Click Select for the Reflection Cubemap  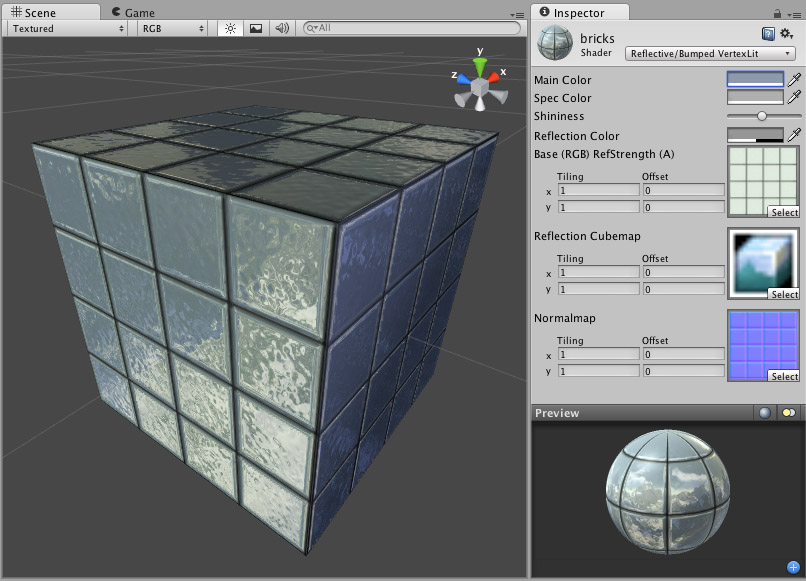click(784, 294)
